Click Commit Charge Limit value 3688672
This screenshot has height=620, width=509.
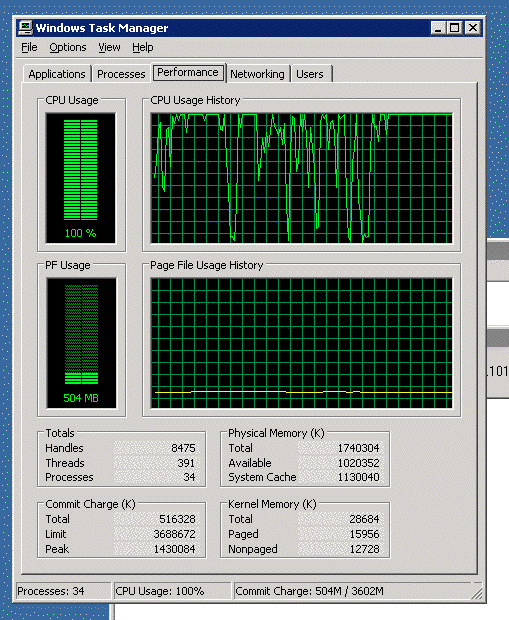174,534
